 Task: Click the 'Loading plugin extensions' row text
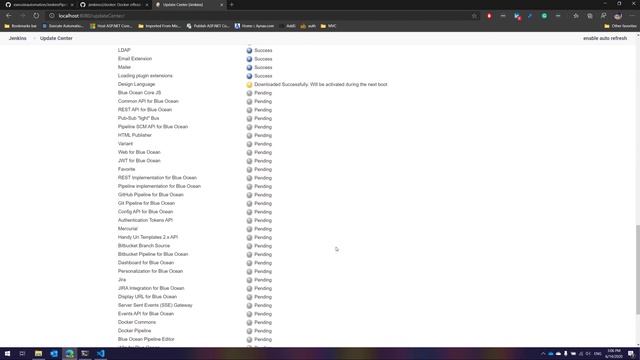145,76
